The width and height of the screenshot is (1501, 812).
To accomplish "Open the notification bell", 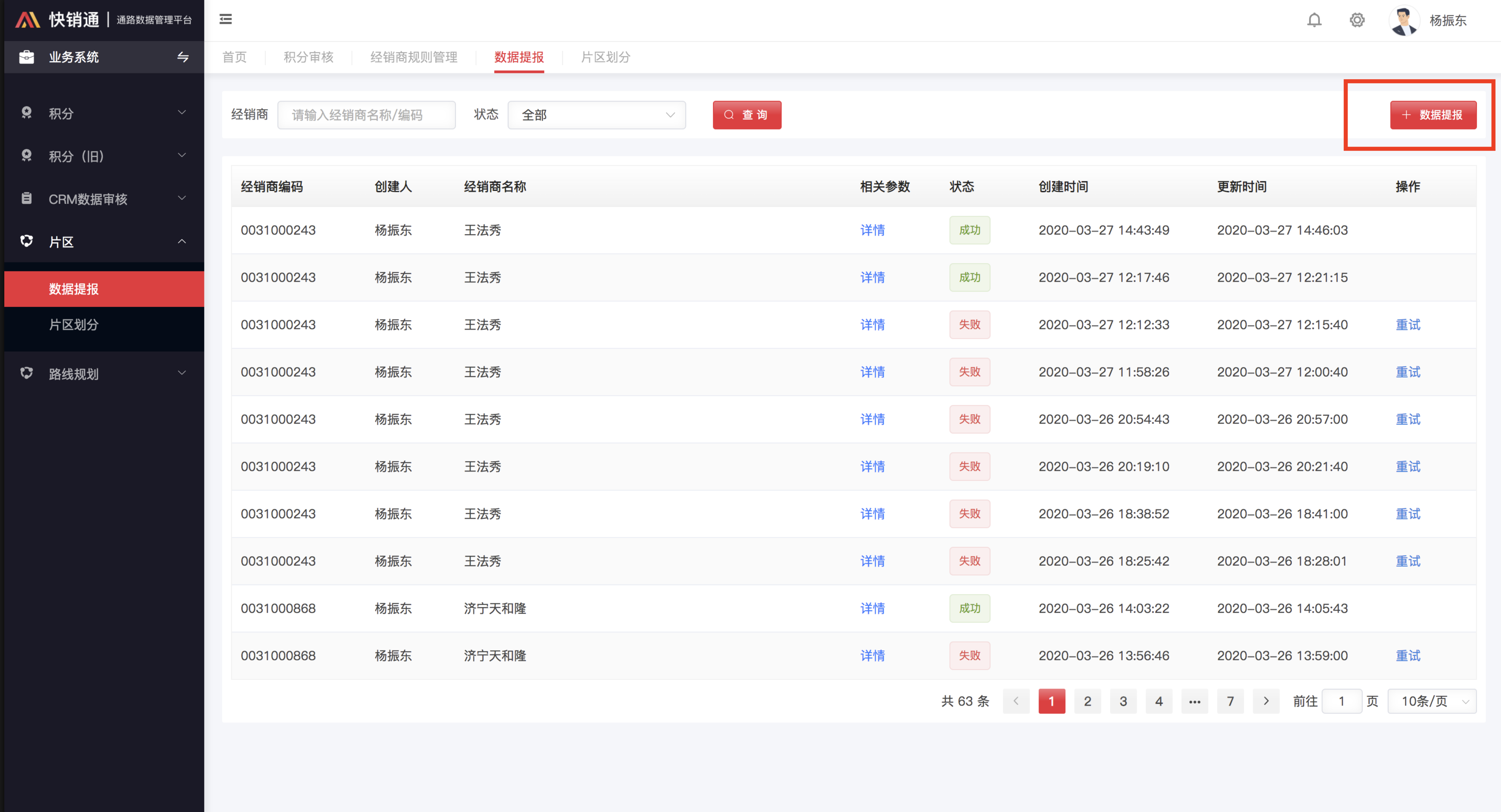I will (x=1314, y=20).
